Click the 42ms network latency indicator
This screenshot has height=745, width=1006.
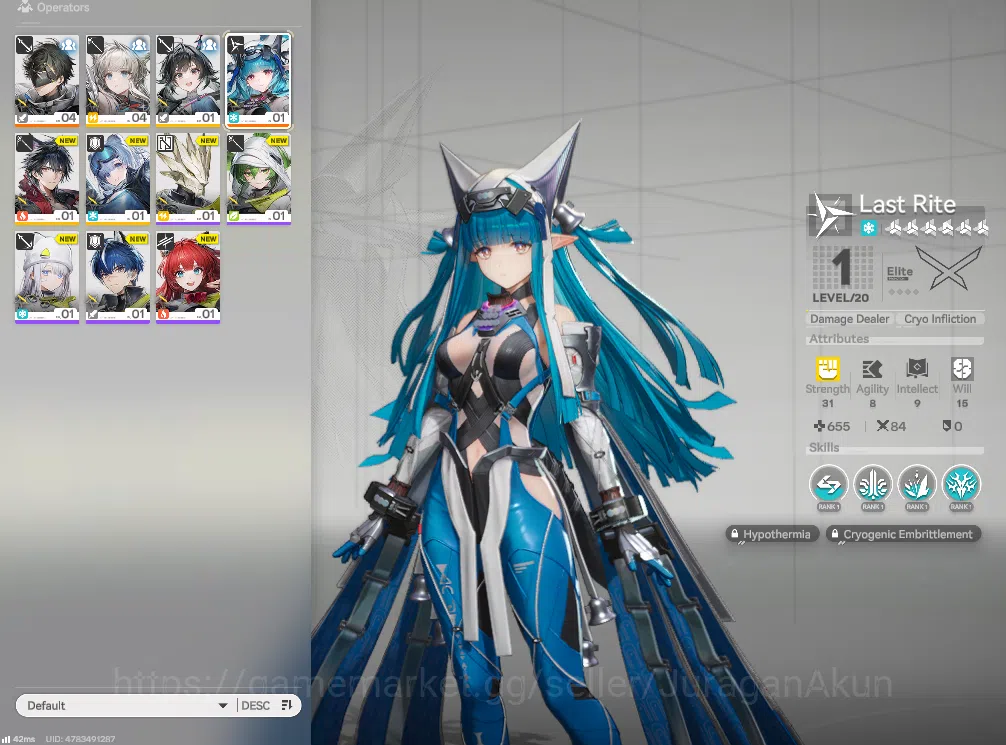(19, 739)
